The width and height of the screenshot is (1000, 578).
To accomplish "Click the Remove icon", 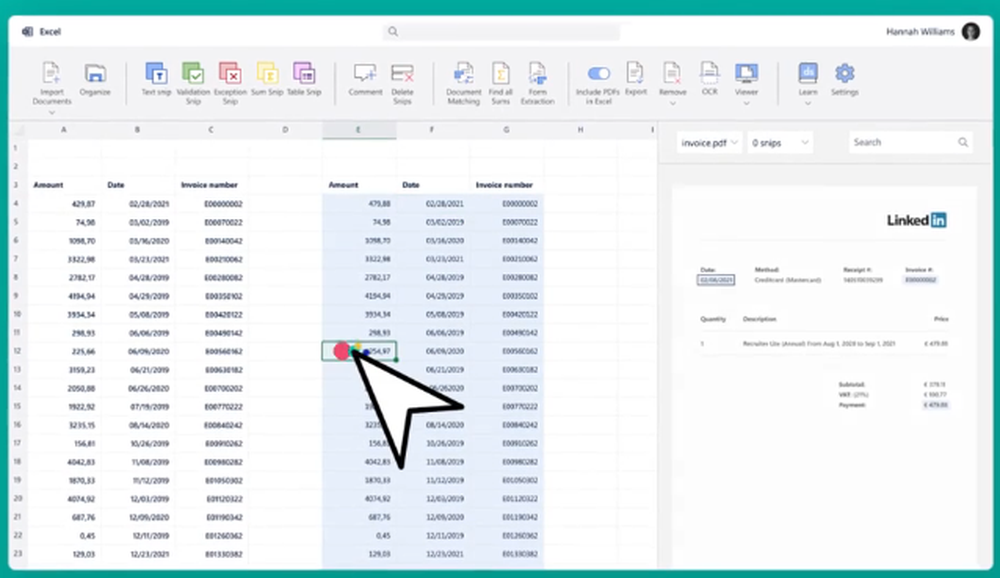I will pyautogui.click(x=672, y=73).
